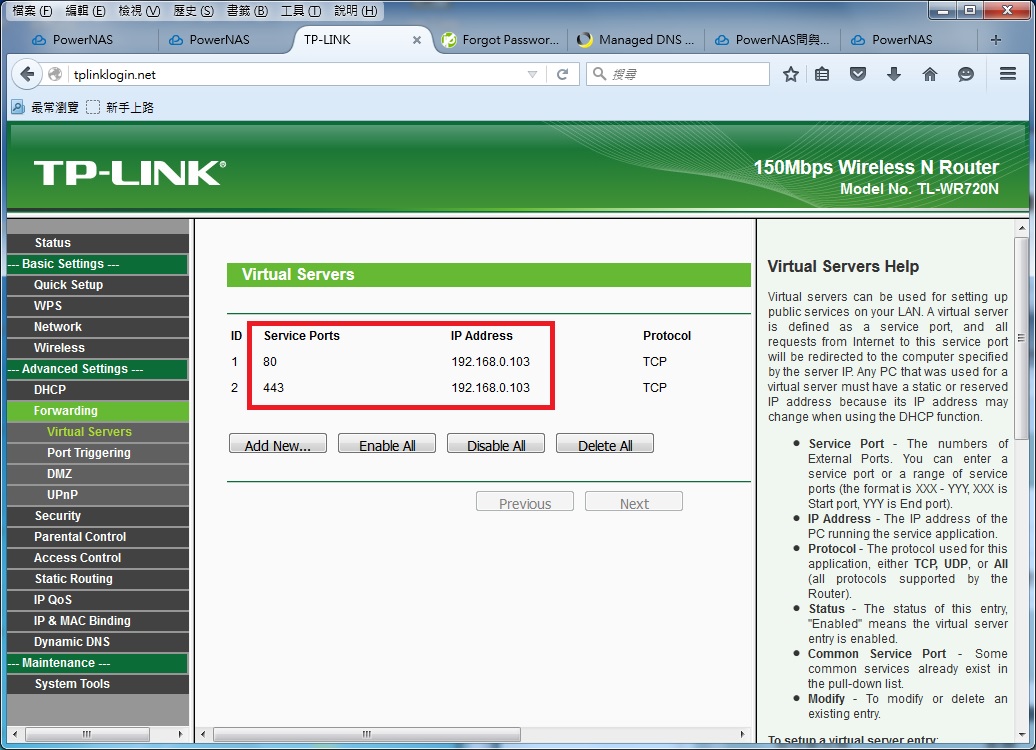The image size is (1036, 750).
Task: Open Dynamic DNS in the sidebar
Action: [98, 642]
